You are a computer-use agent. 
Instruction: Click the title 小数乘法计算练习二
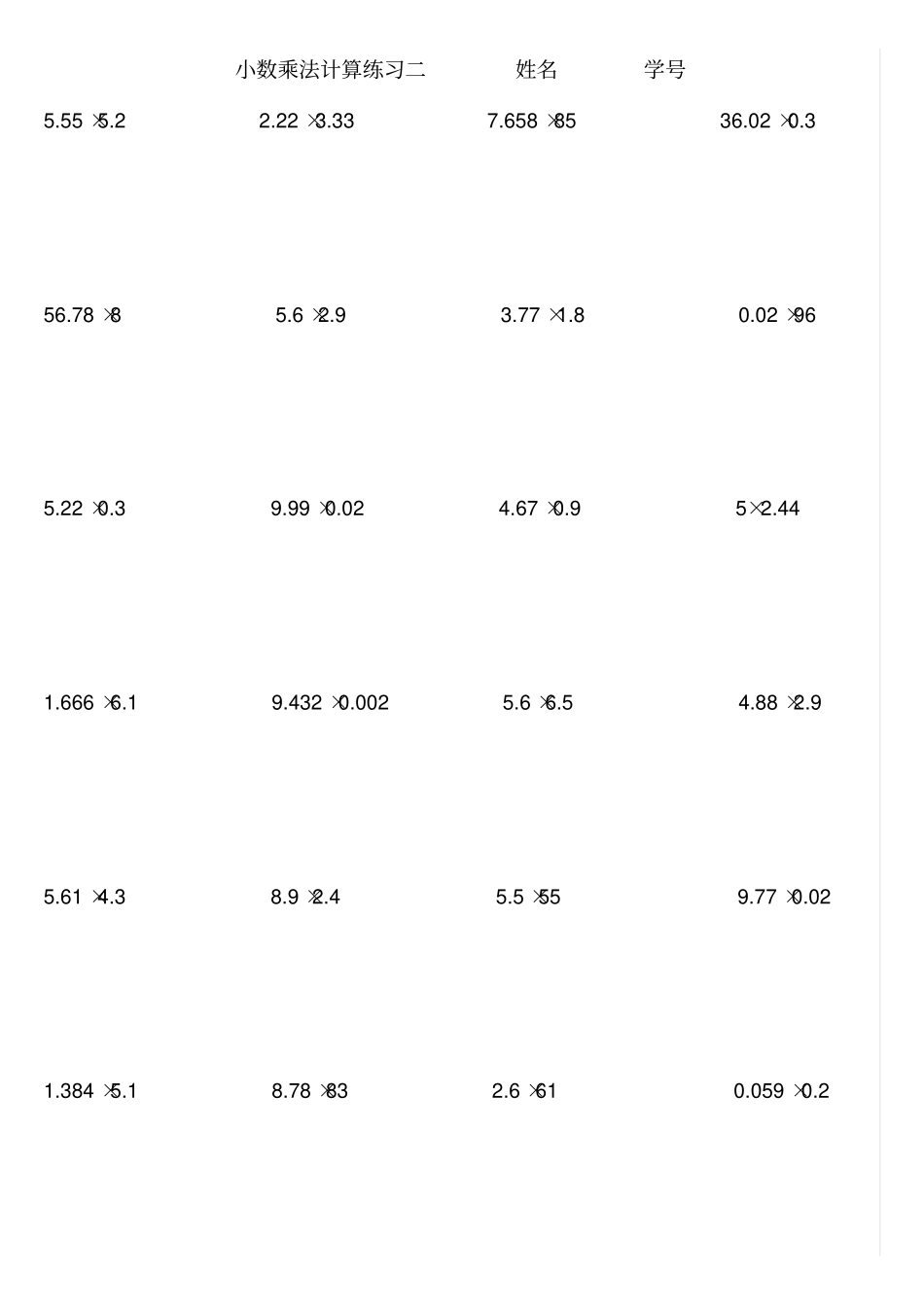(330, 70)
